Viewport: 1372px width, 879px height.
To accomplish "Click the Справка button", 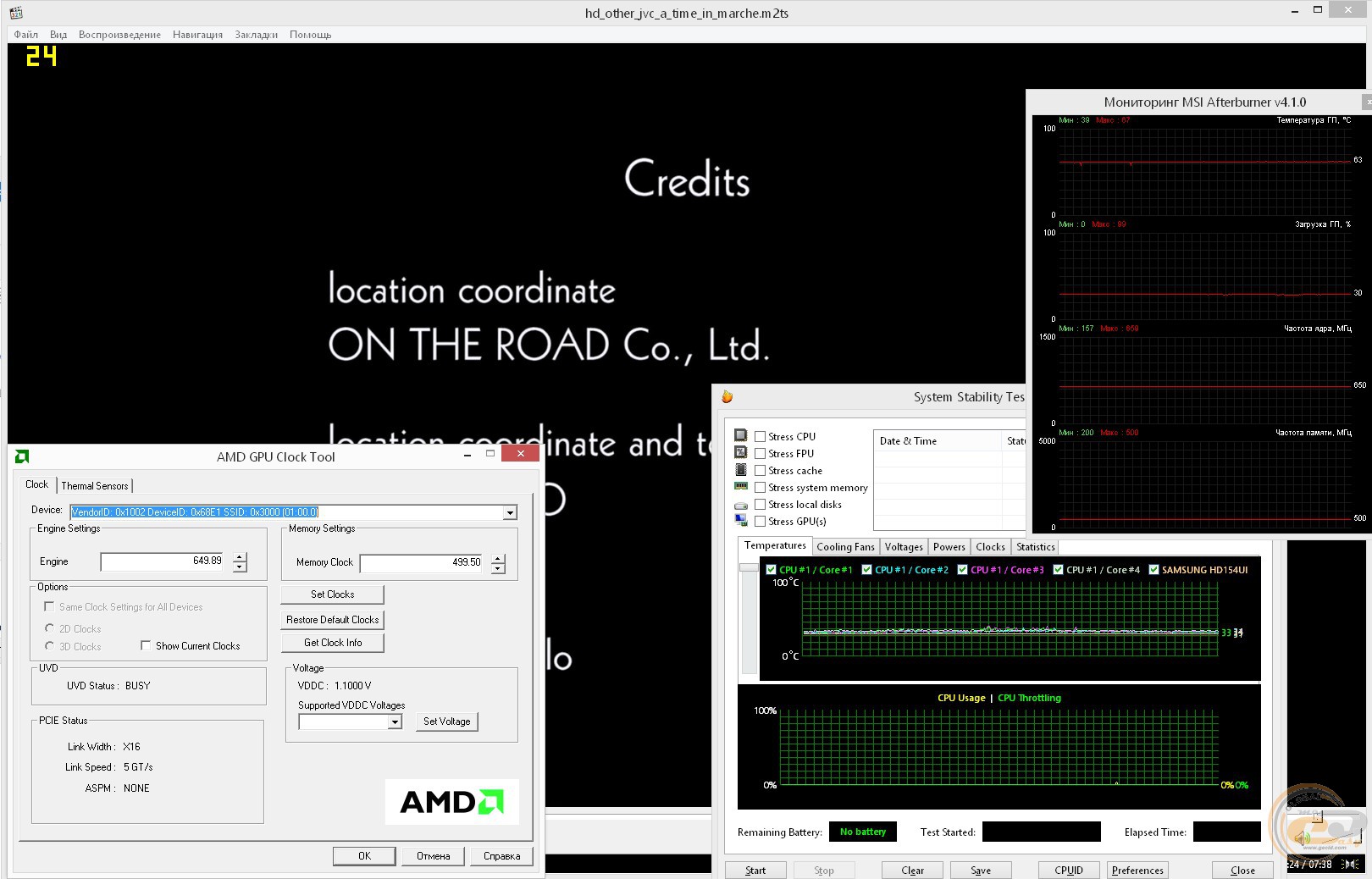I will point(501,856).
